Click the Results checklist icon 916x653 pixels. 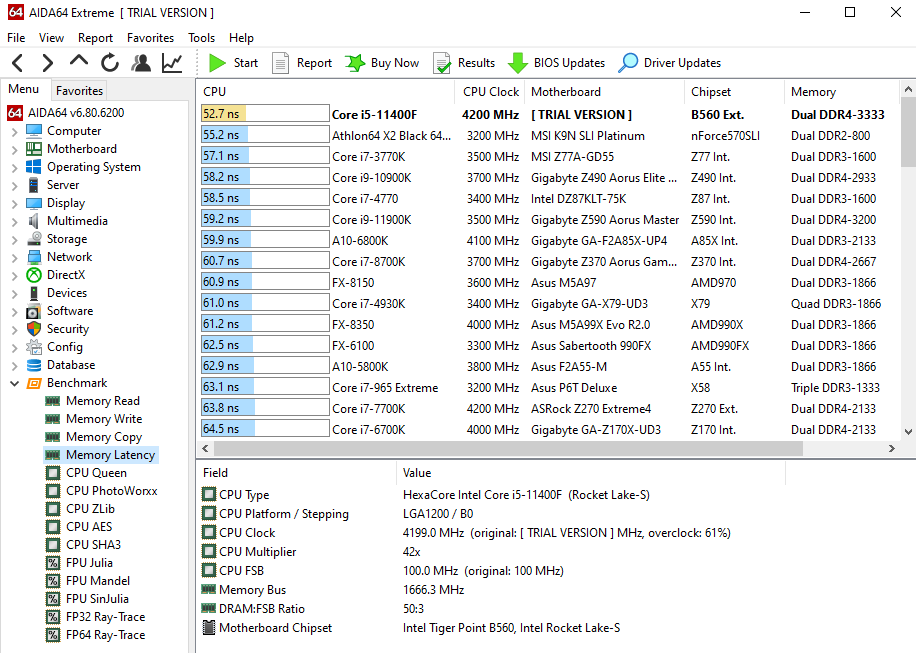coord(442,62)
